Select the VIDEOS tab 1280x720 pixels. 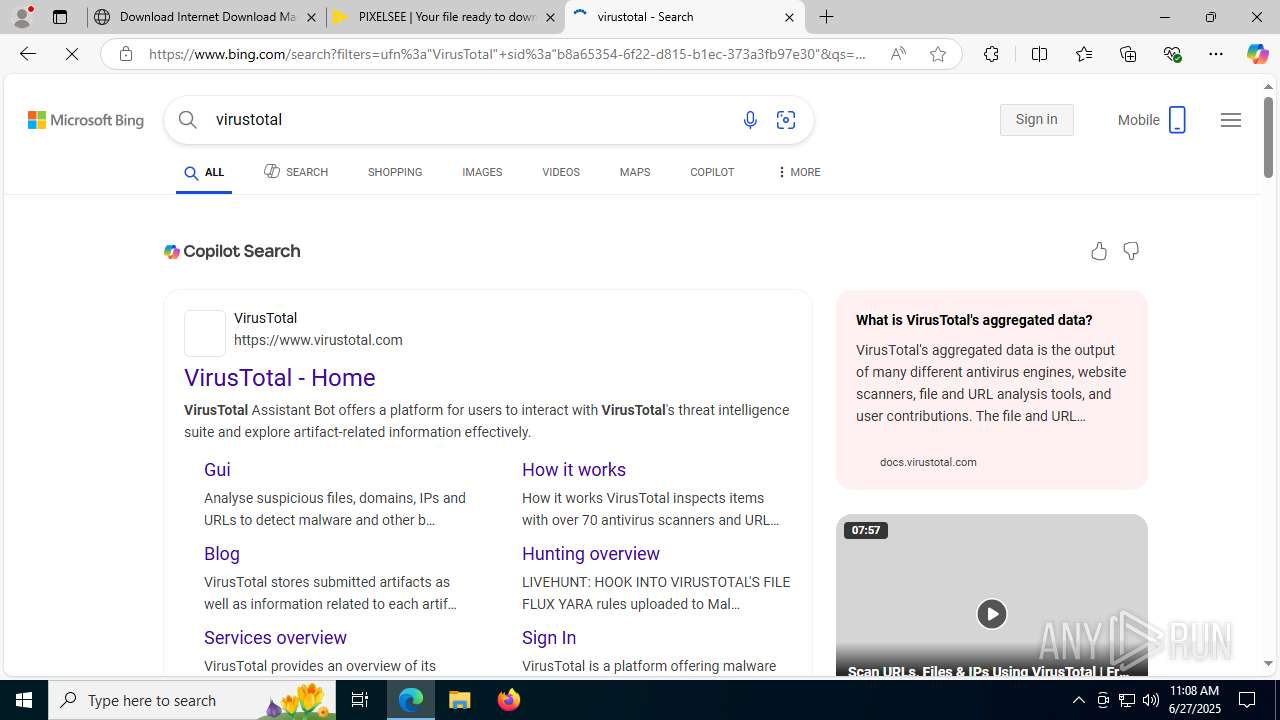click(x=561, y=172)
